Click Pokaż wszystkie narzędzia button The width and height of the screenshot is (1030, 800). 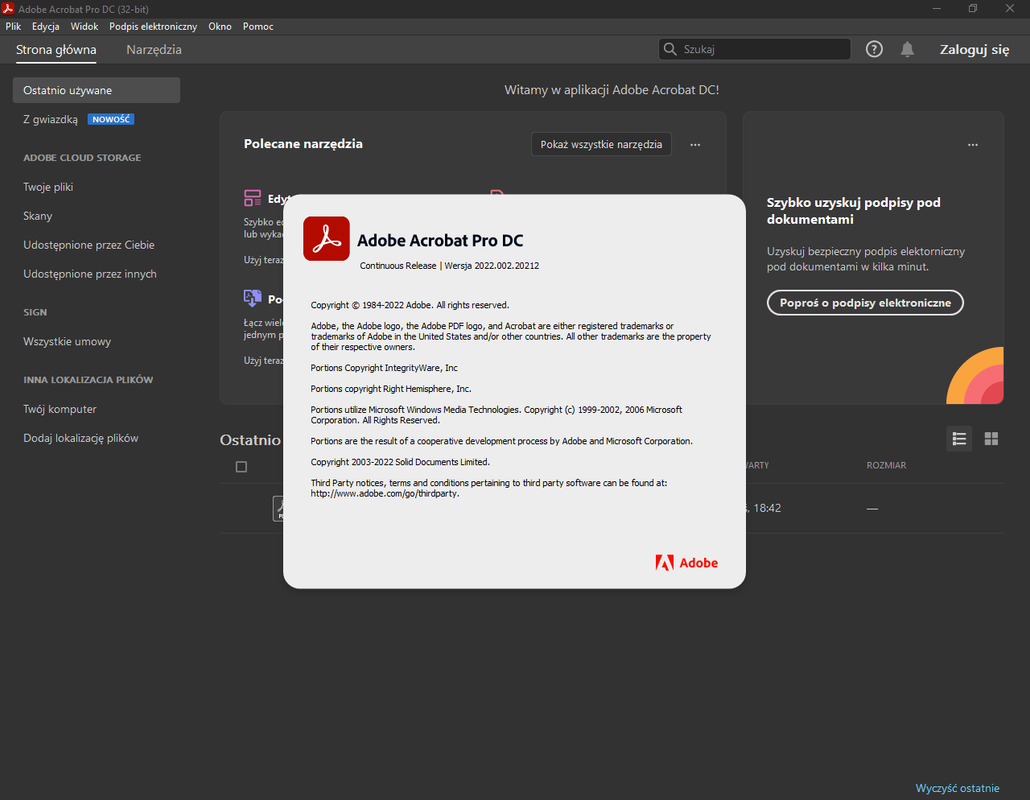[x=601, y=144]
